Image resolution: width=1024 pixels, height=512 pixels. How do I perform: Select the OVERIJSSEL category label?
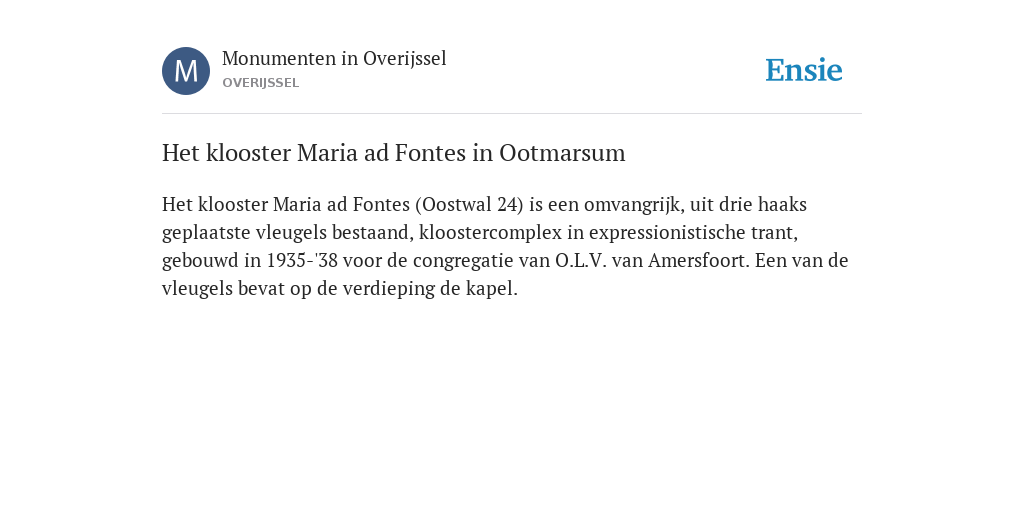pyautogui.click(x=261, y=83)
